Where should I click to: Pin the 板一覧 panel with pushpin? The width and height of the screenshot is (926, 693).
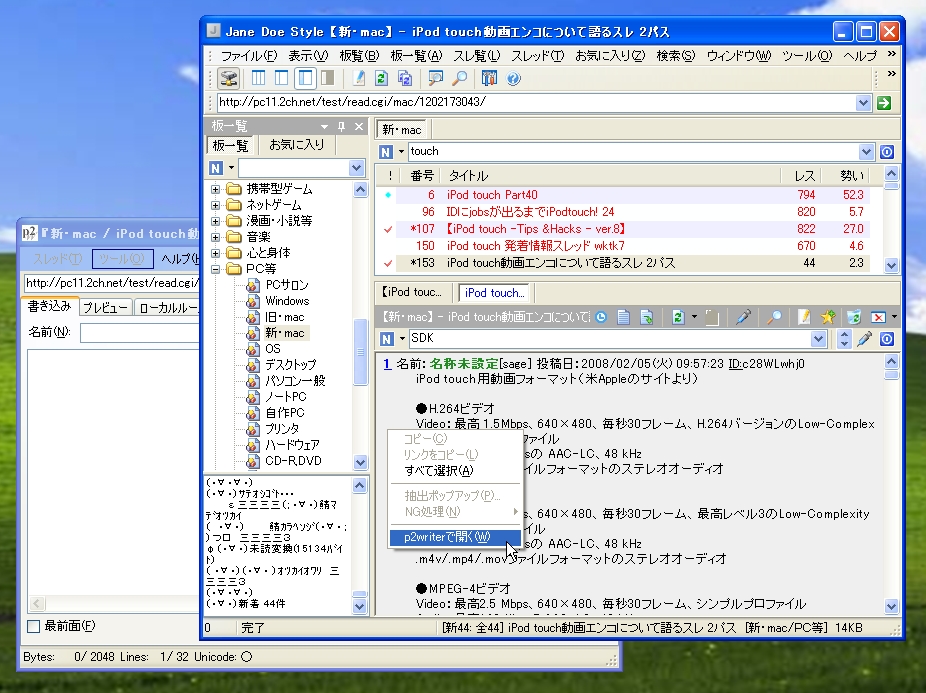(x=341, y=126)
